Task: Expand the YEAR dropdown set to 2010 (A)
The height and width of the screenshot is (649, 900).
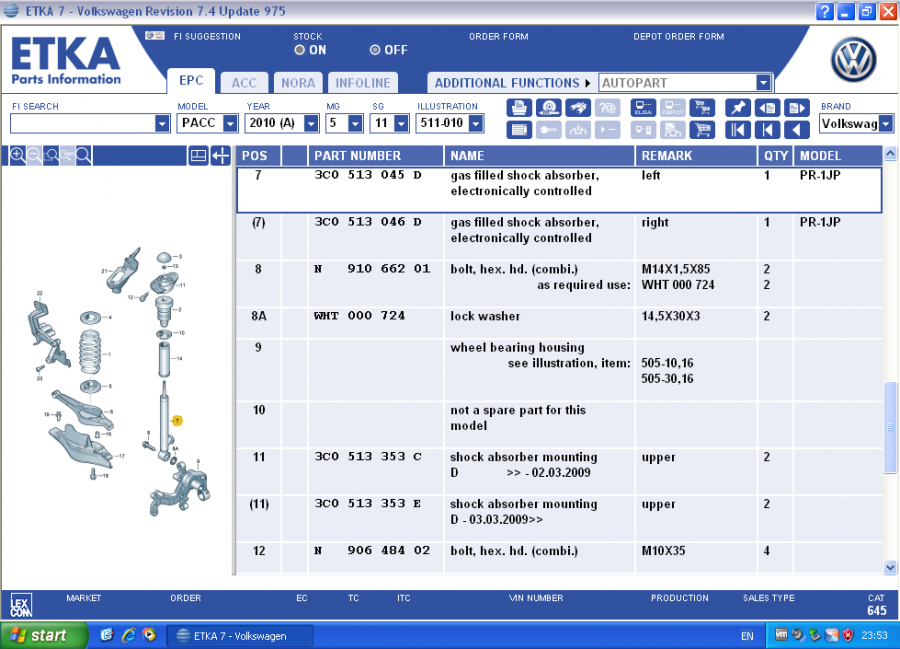Action: (281, 124)
